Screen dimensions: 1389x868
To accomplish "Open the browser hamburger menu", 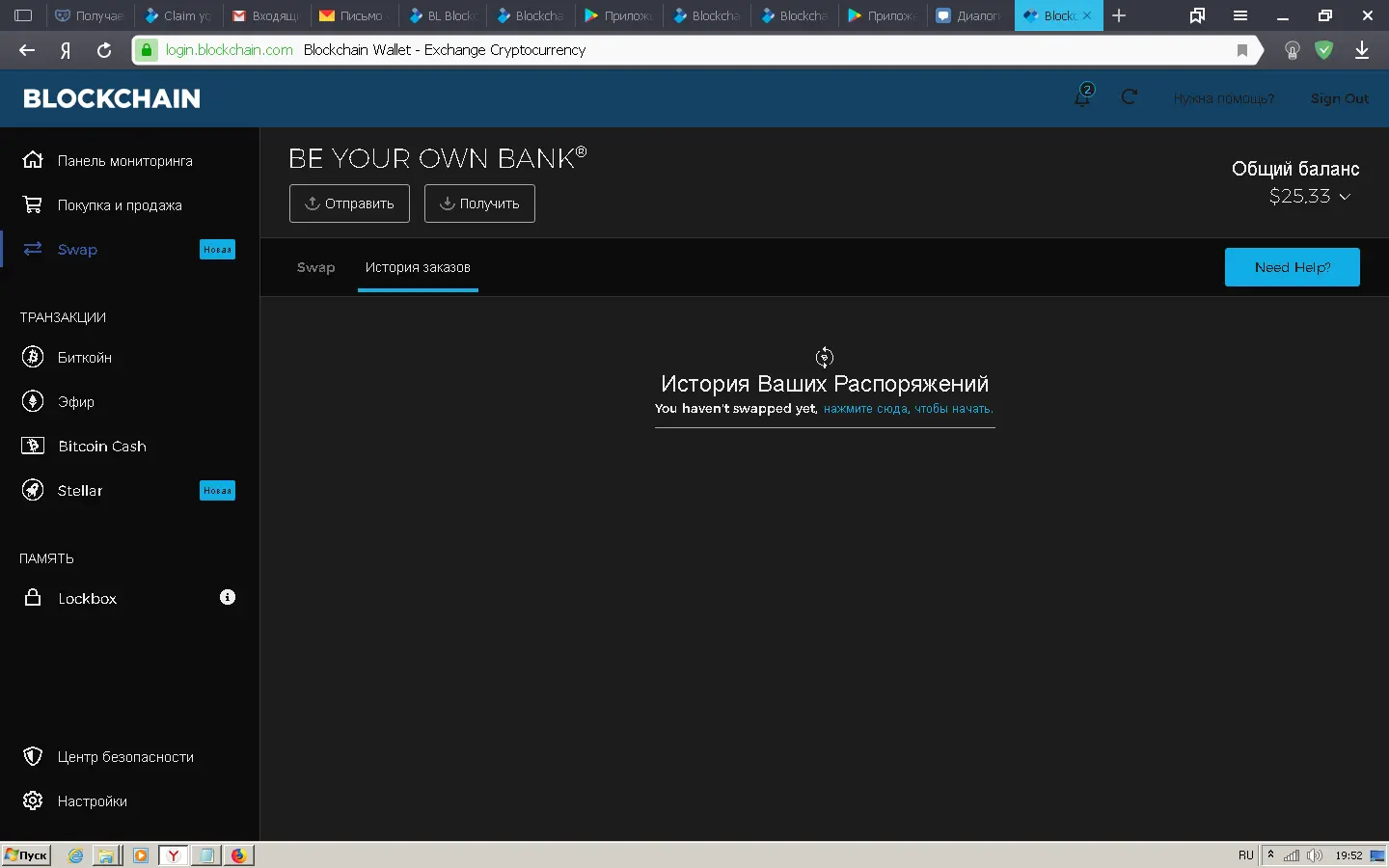I will (1240, 15).
